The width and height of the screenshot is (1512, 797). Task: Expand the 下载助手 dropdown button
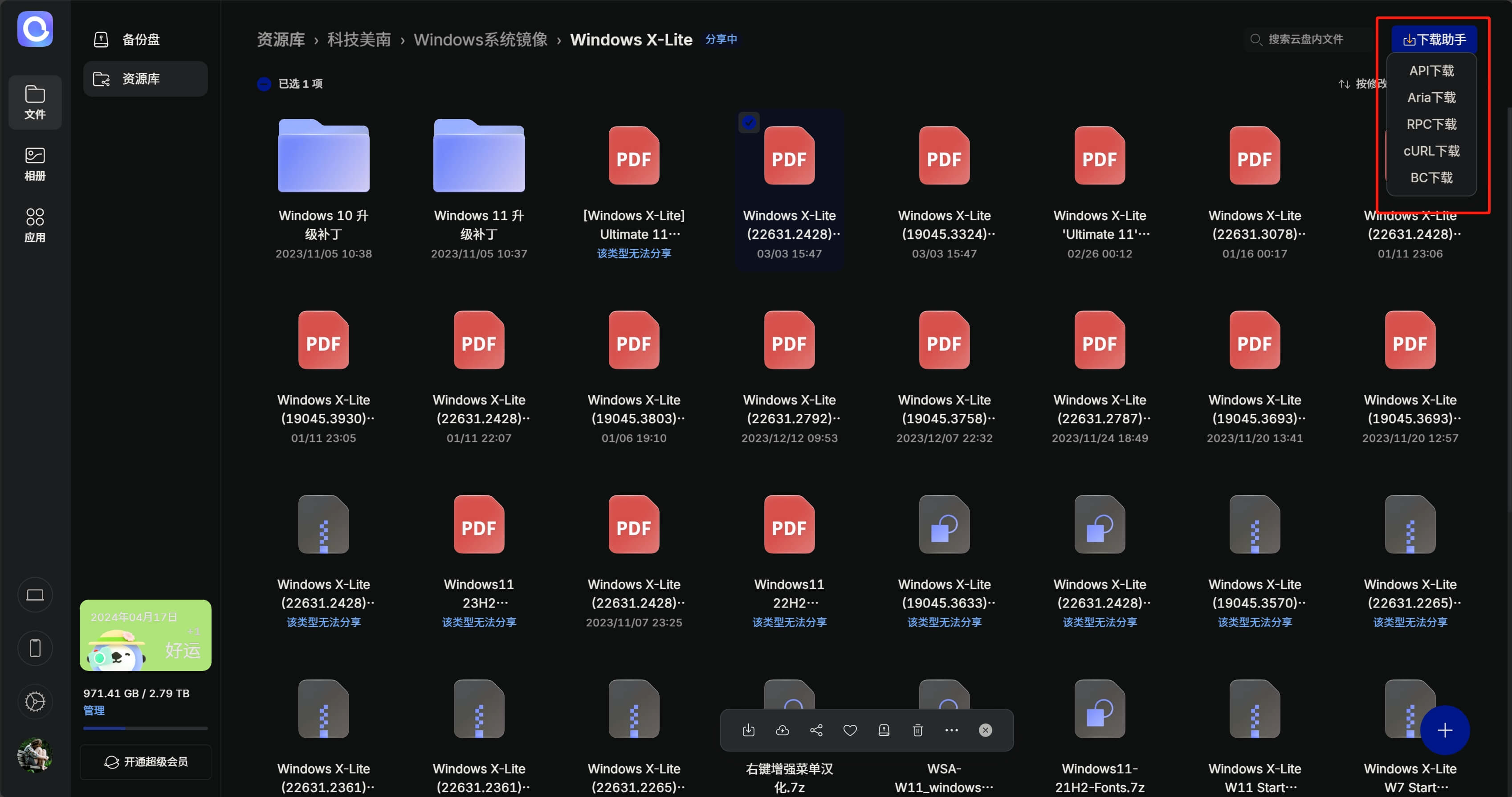point(1434,39)
